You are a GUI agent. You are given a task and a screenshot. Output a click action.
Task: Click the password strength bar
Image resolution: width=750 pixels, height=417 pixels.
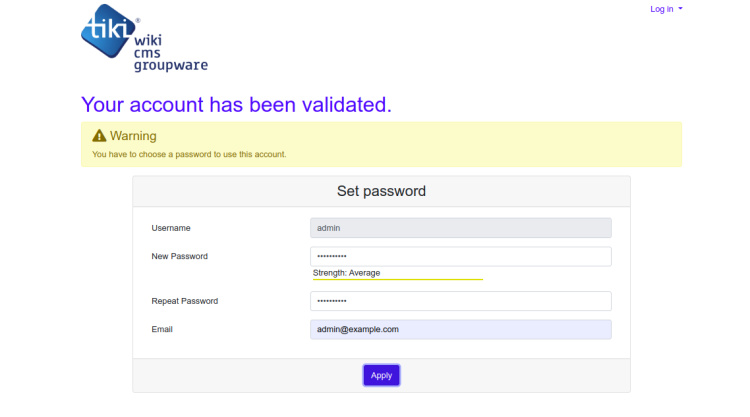pyautogui.click(x=397, y=280)
